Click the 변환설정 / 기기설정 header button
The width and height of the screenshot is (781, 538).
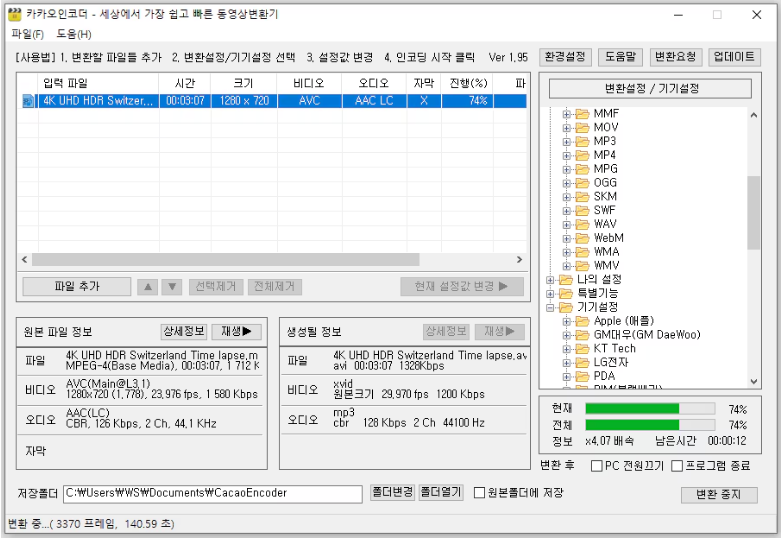[651, 89]
